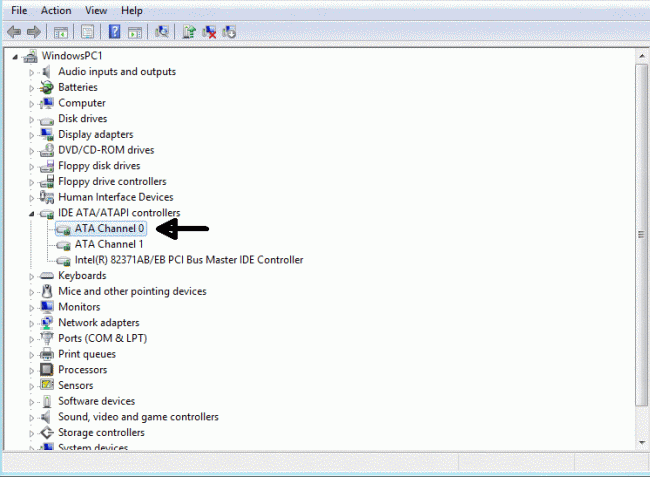Click the Back arrow in toolbar

(14, 32)
